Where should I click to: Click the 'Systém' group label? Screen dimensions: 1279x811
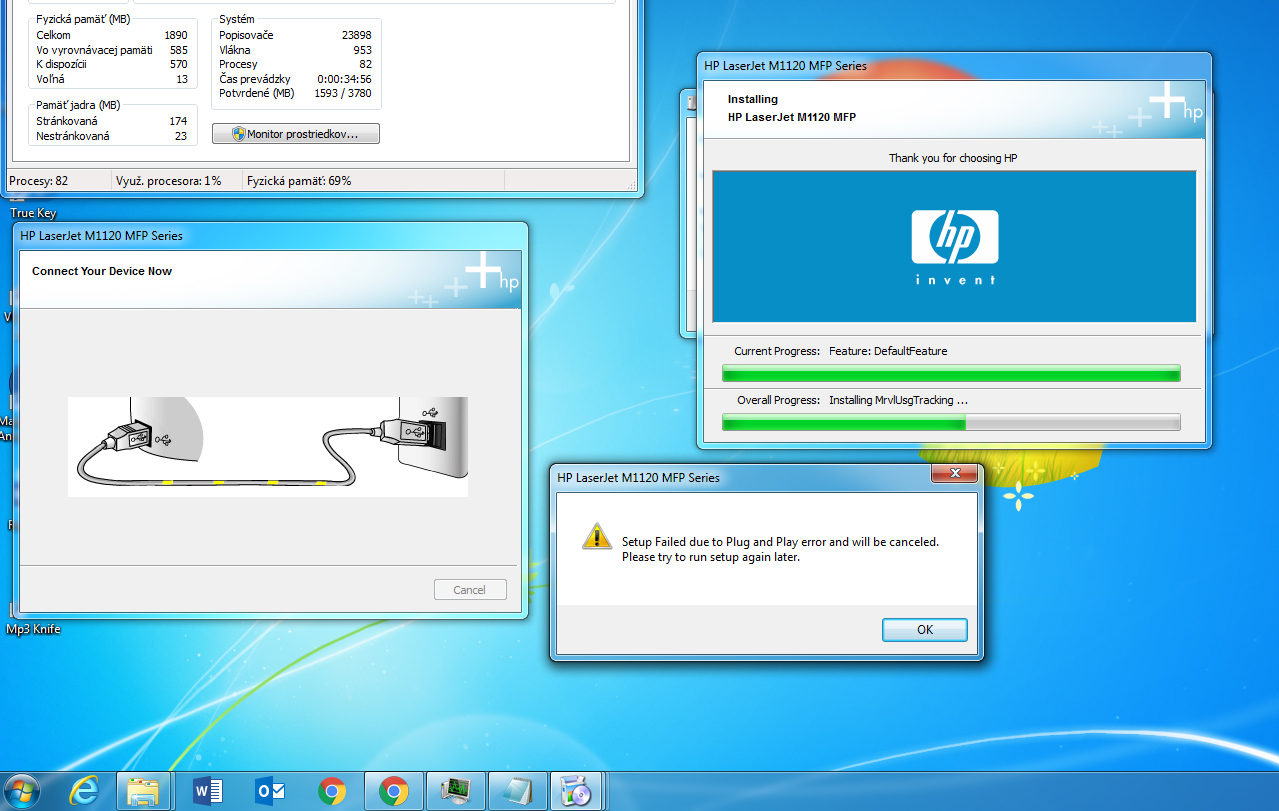click(237, 19)
